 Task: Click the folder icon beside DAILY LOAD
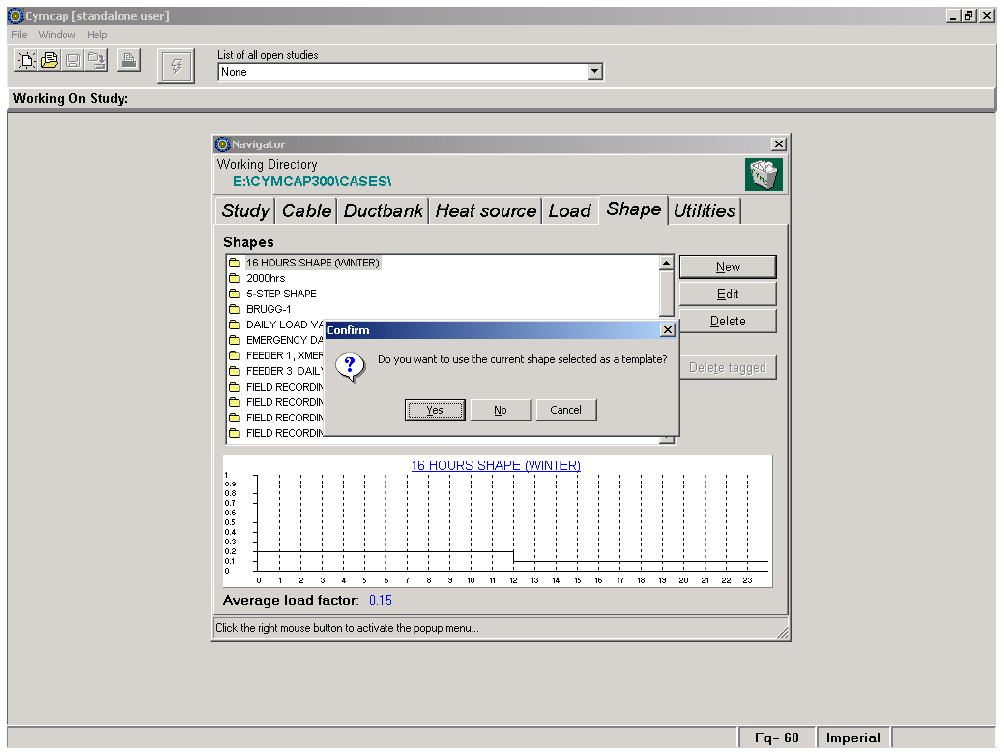(234, 325)
